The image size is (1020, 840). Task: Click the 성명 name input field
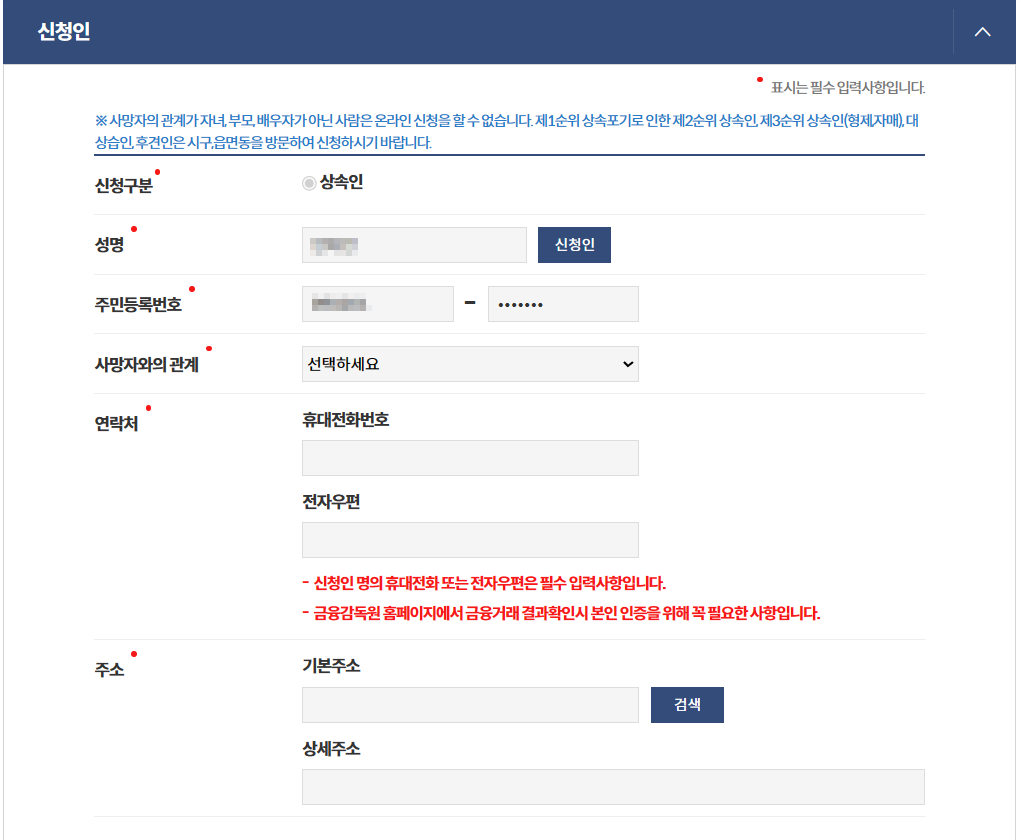pyautogui.click(x=414, y=244)
